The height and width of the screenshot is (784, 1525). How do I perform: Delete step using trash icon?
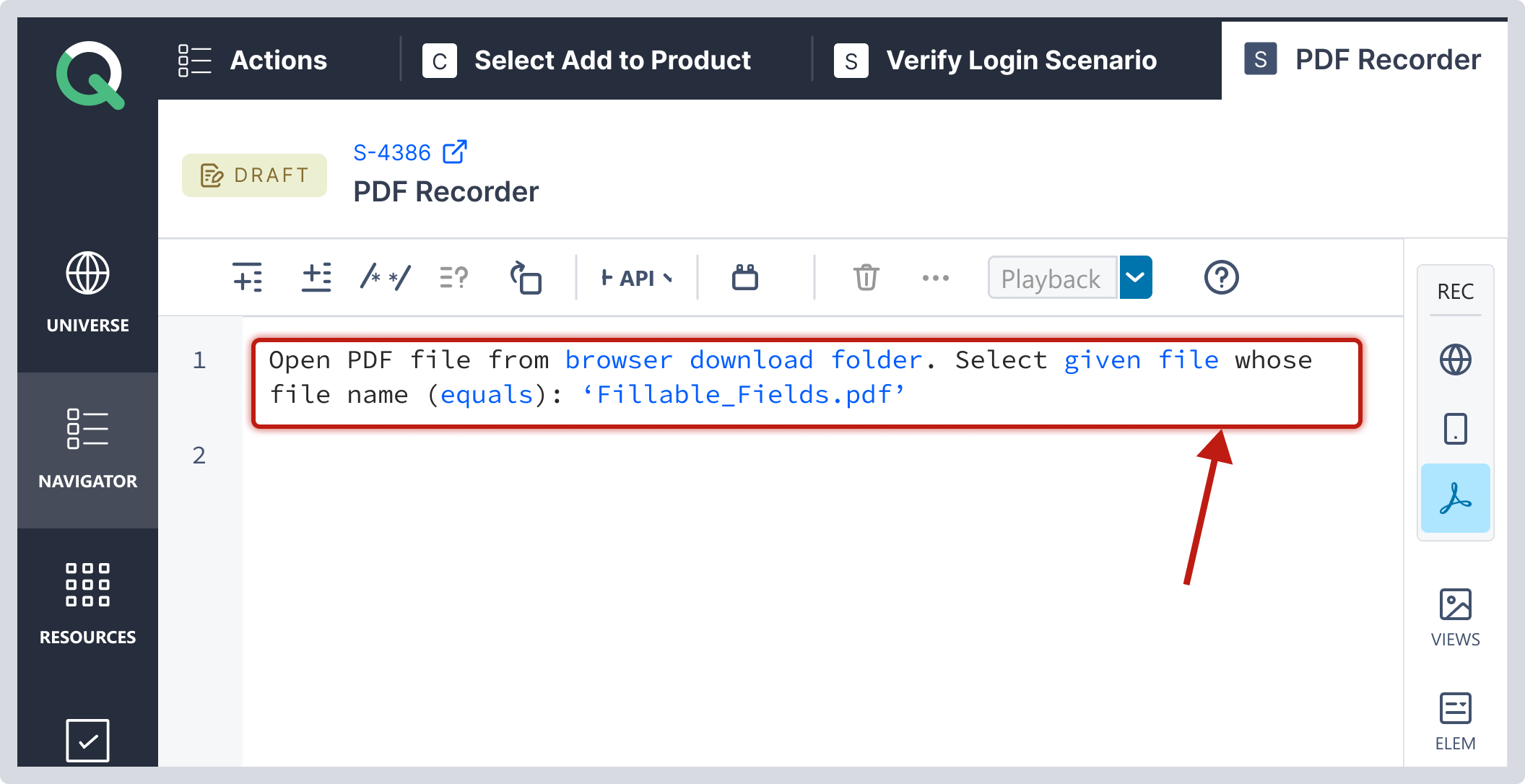click(866, 277)
